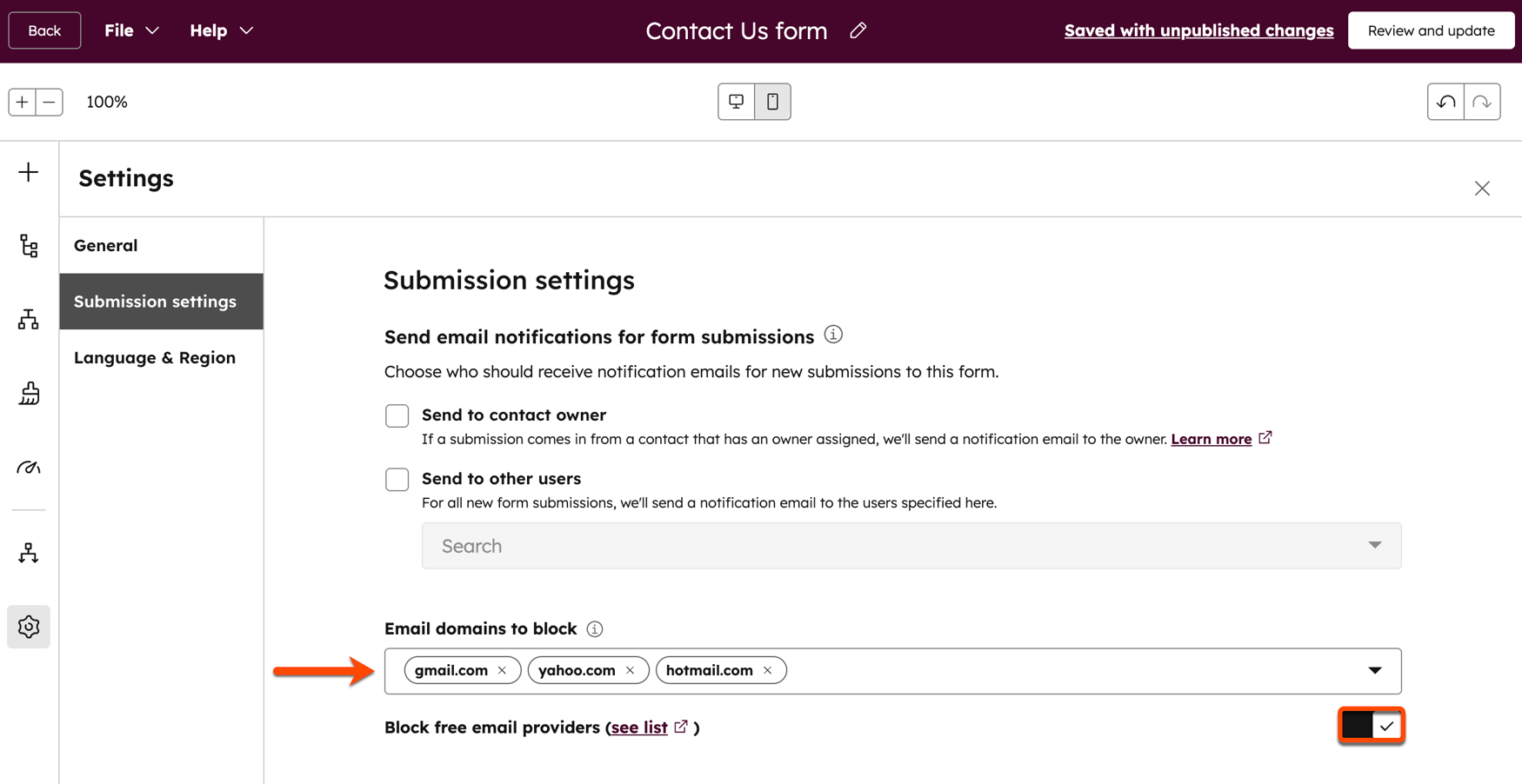Viewport: 1522px width, 784px height.
Task: Select the style brush icon
Action: (28, 394)
